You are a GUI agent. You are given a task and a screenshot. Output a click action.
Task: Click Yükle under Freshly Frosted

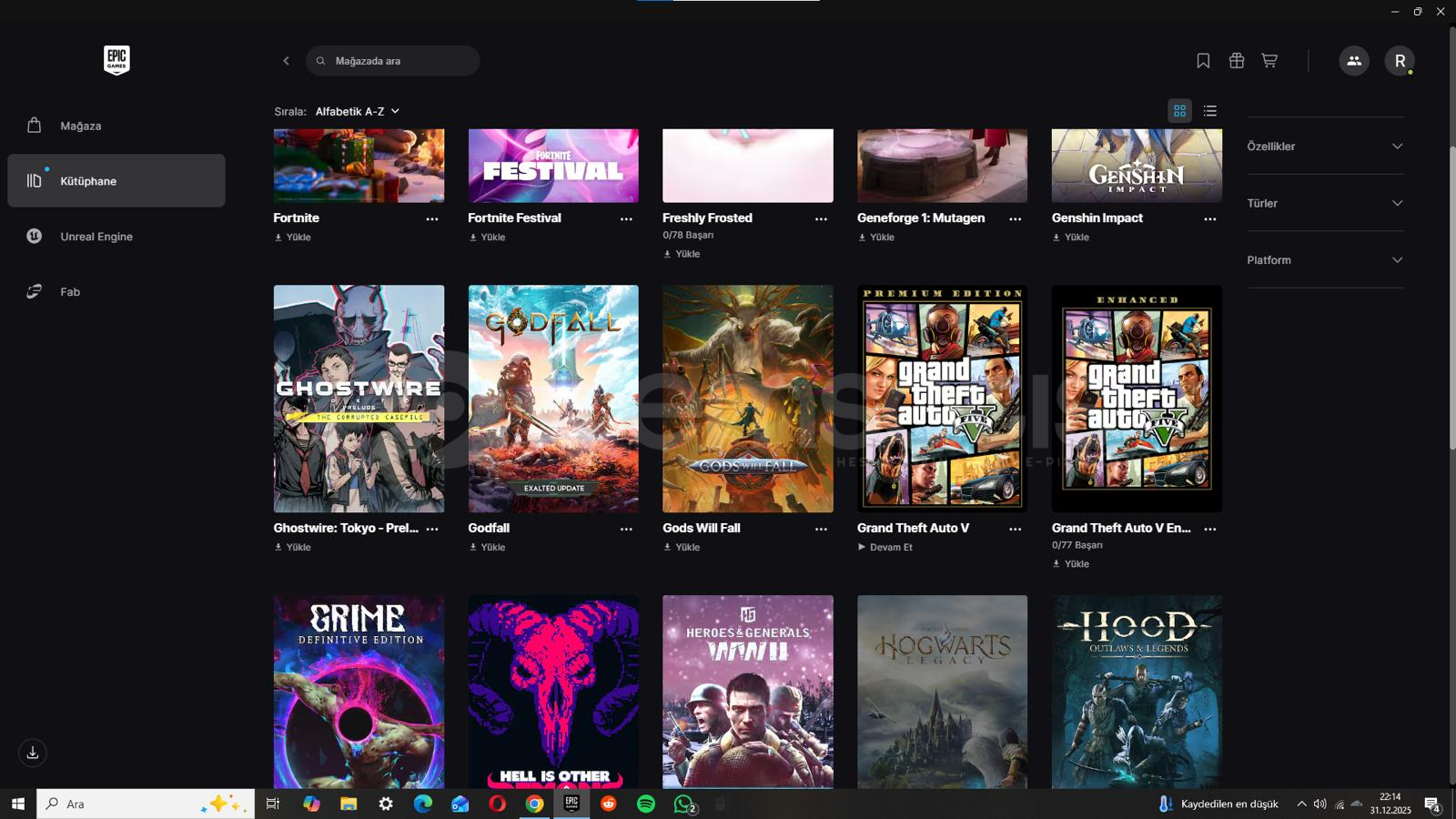pyautogui.click(x=682, y=255)
